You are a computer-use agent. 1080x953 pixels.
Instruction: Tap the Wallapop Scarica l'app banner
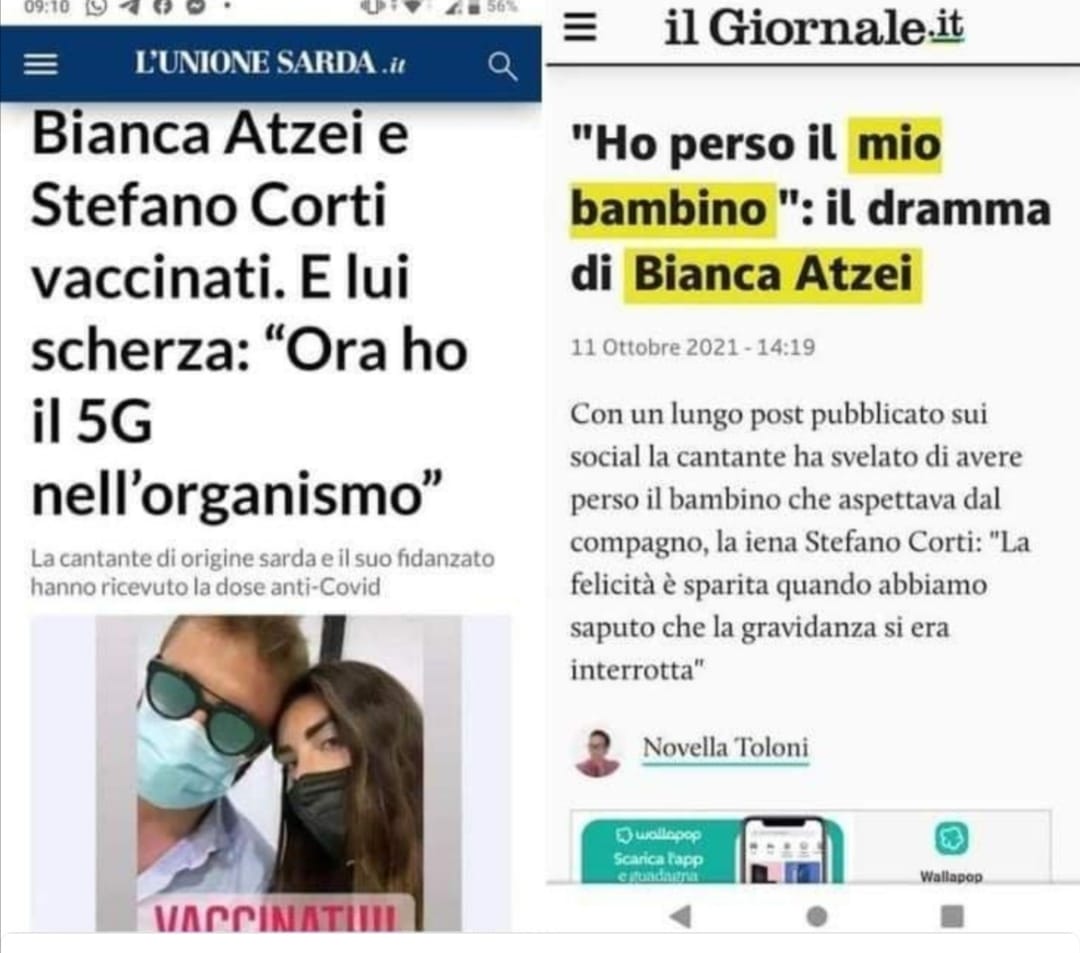713,850
